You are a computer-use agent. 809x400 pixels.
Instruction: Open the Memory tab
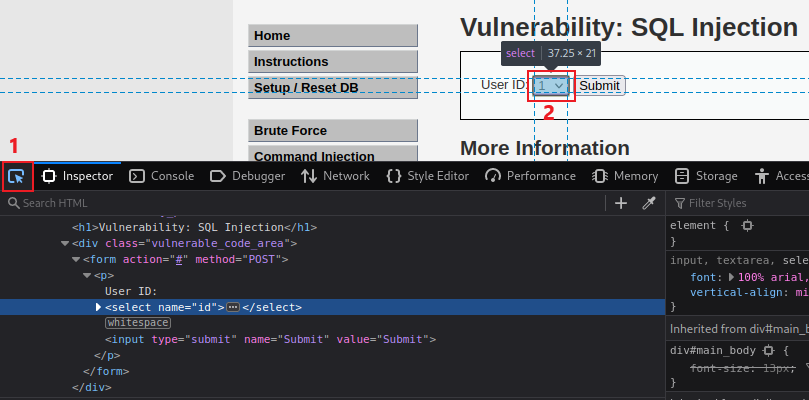pos(625,177)
